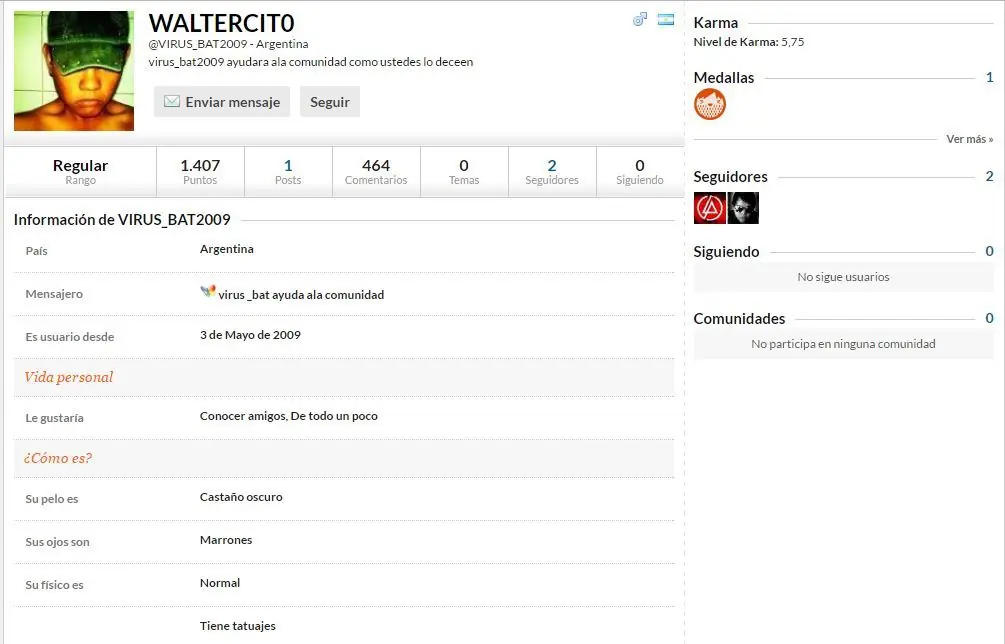Open the 0 Siguiendo tab

point(640,172)
